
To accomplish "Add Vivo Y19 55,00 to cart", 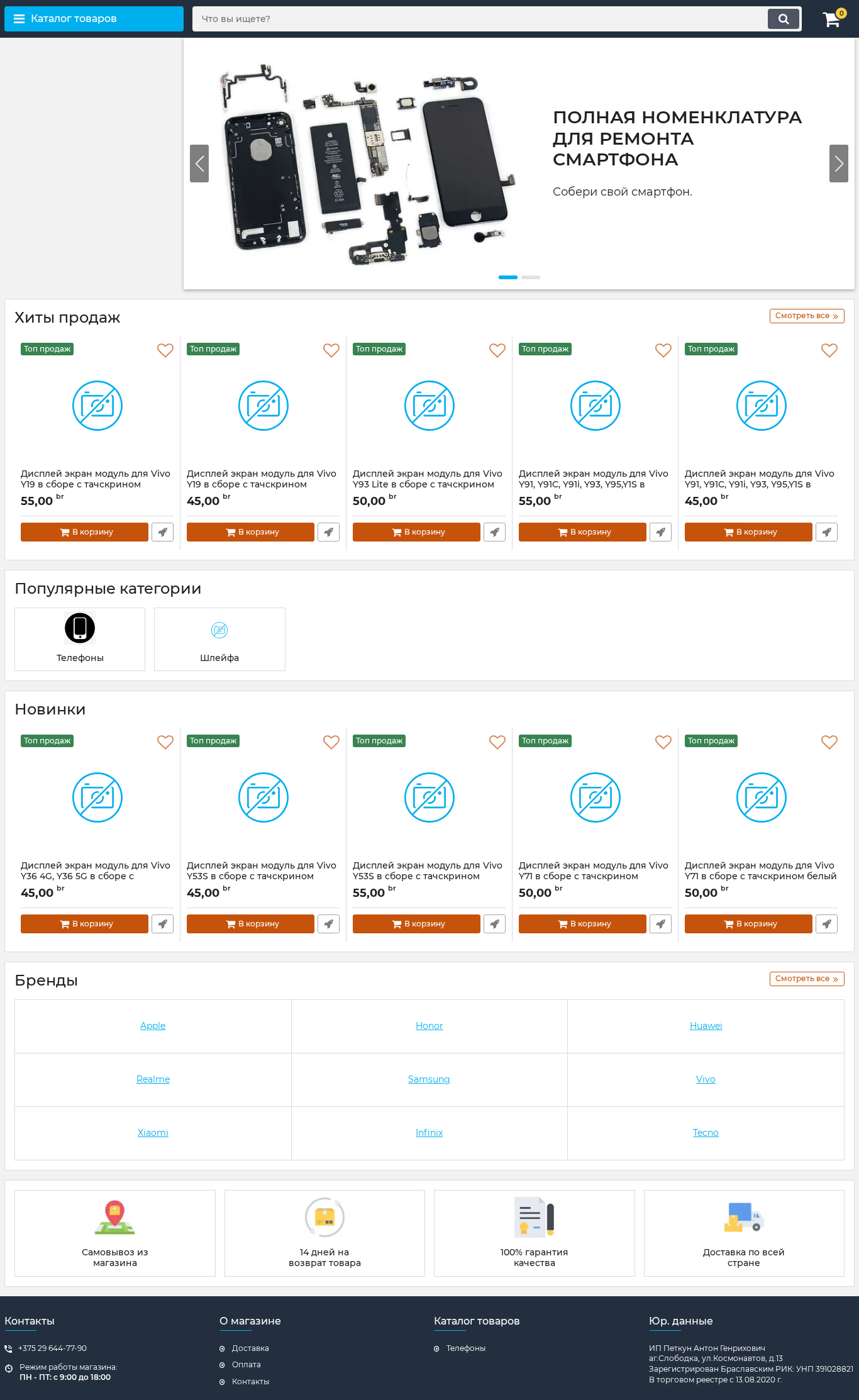I will 84,532.
